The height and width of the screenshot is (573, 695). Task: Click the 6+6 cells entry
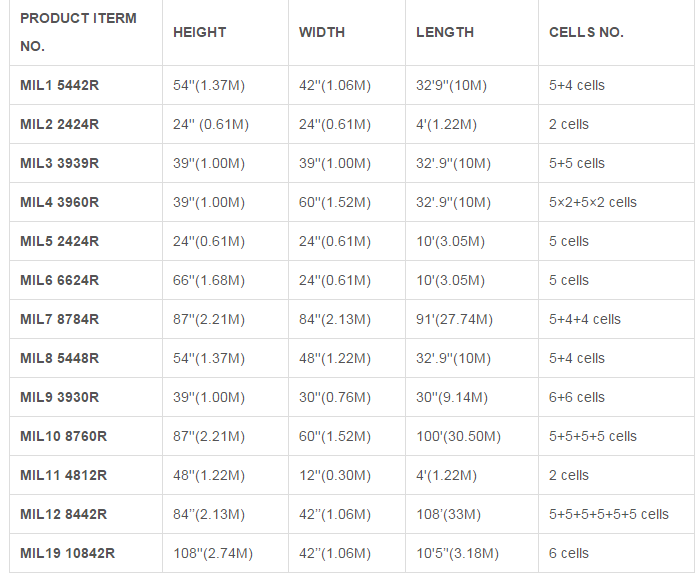[x=577, y=398]
